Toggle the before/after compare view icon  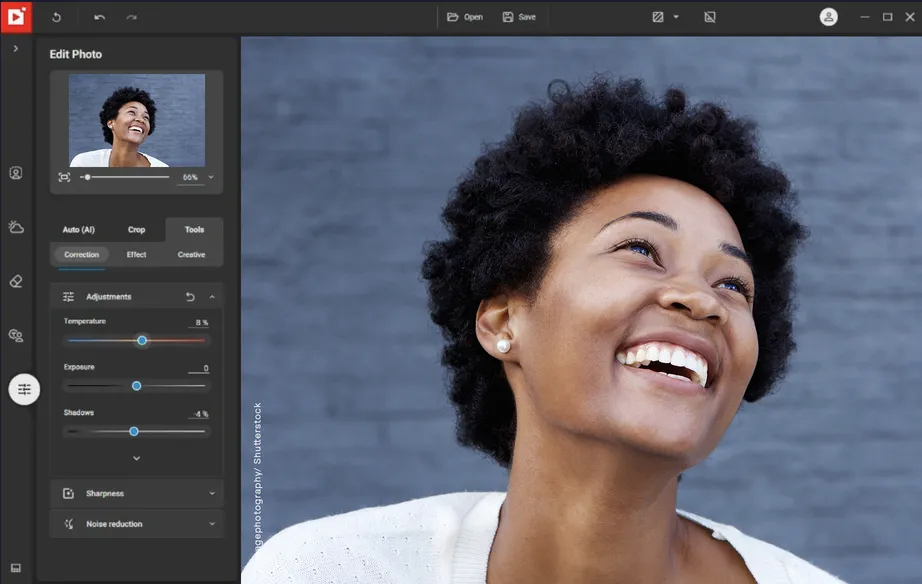click(x=658, y=17)
